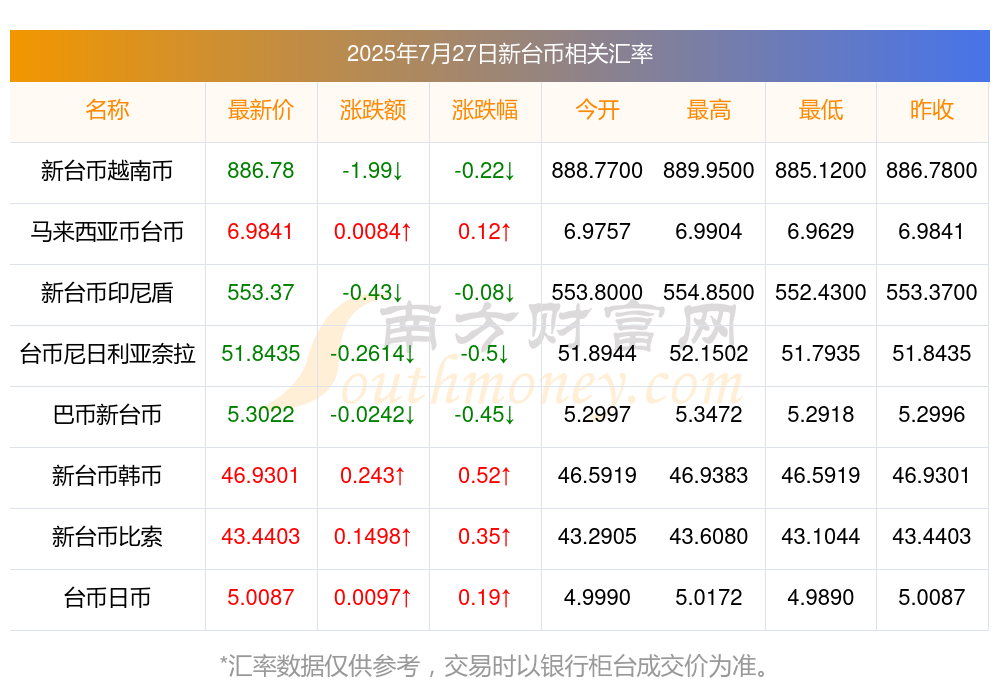Click the 名称 column header

[x=107, y=110]
